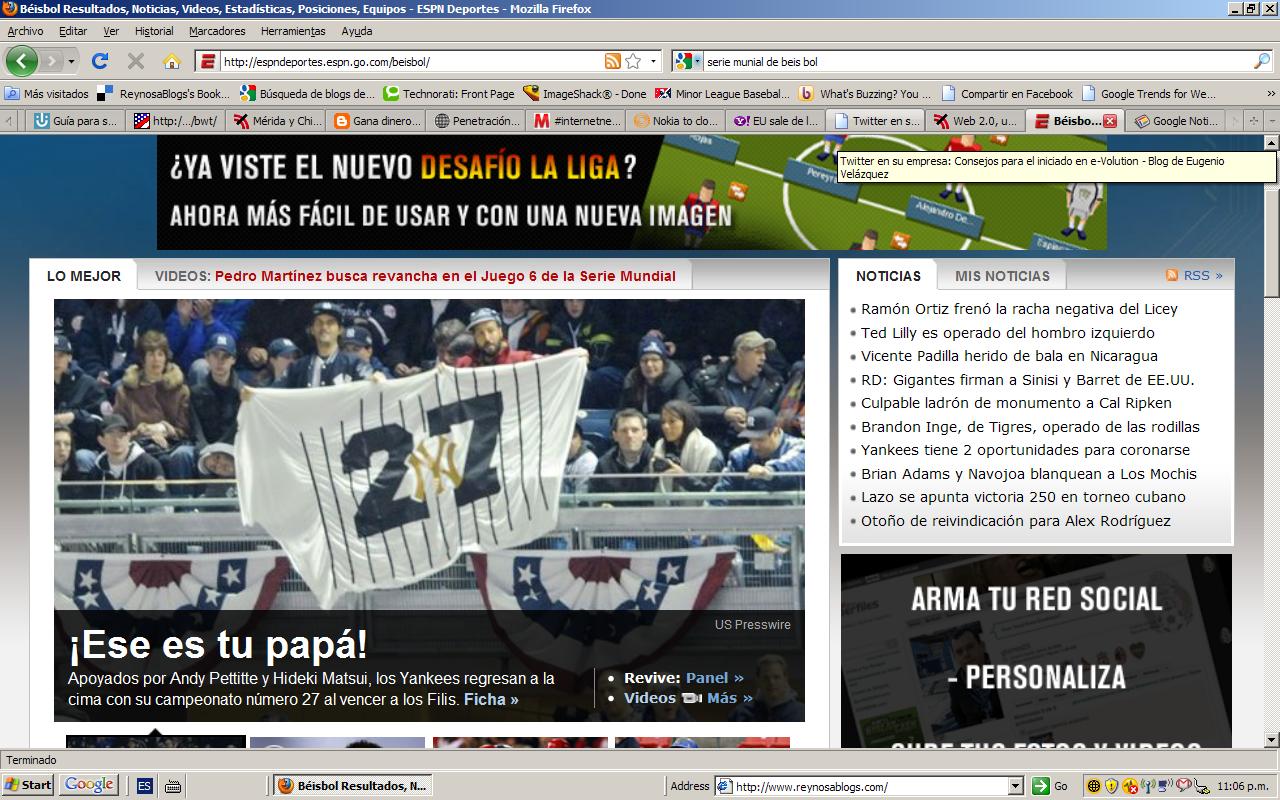The height and width of the screenshot is (800, 1280).
Task: Click the Ficha » link in story caption
Action: coord(491,699)
